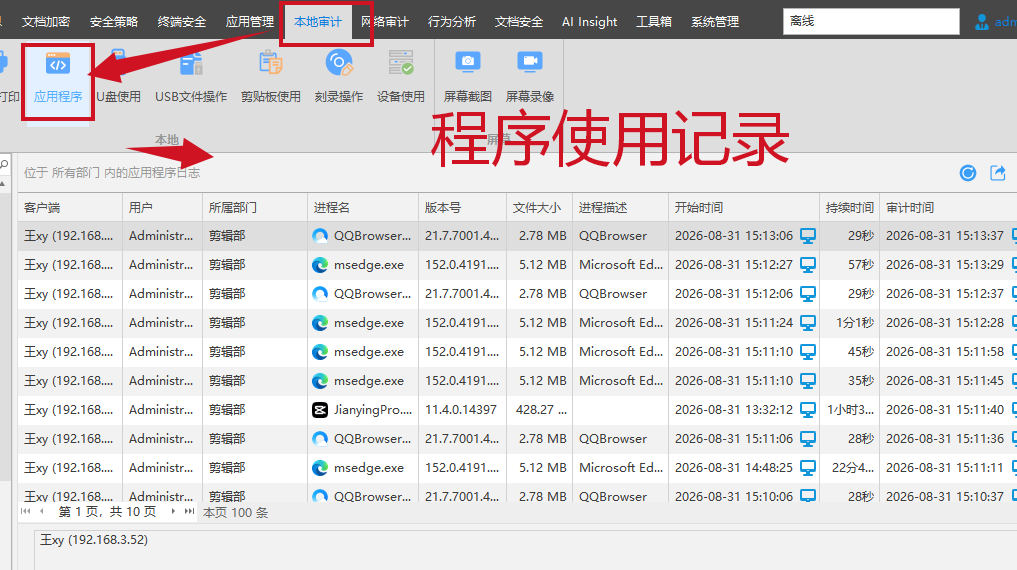Select the 1分1秒 duration cell
The height and width of the screenshot is (570, 1017).
pos(854,323)
